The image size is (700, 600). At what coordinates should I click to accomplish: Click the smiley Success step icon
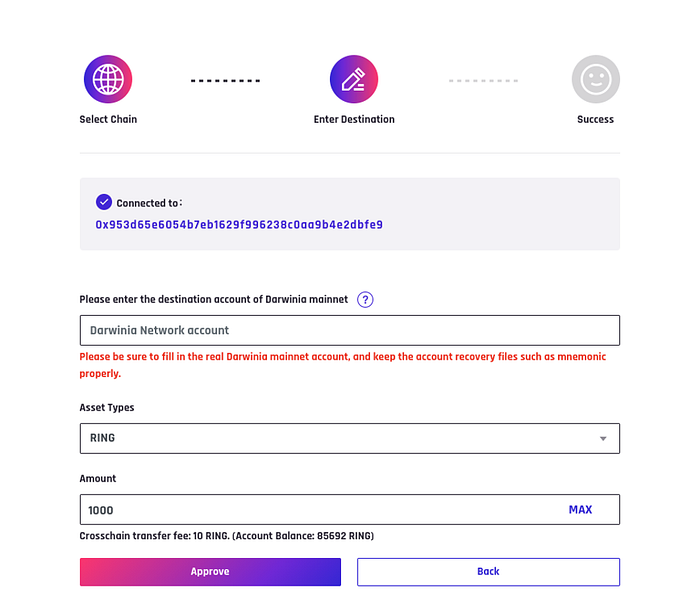595,80
